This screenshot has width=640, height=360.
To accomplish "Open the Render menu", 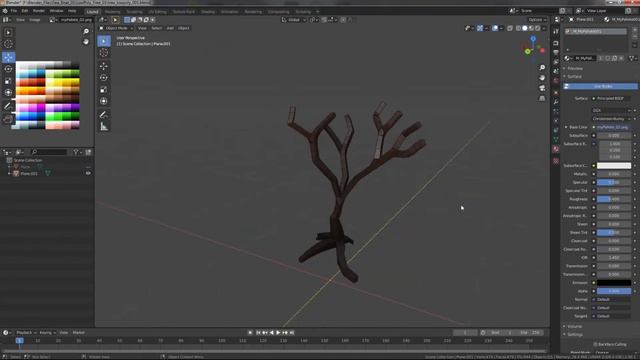I will coord(39,11).
